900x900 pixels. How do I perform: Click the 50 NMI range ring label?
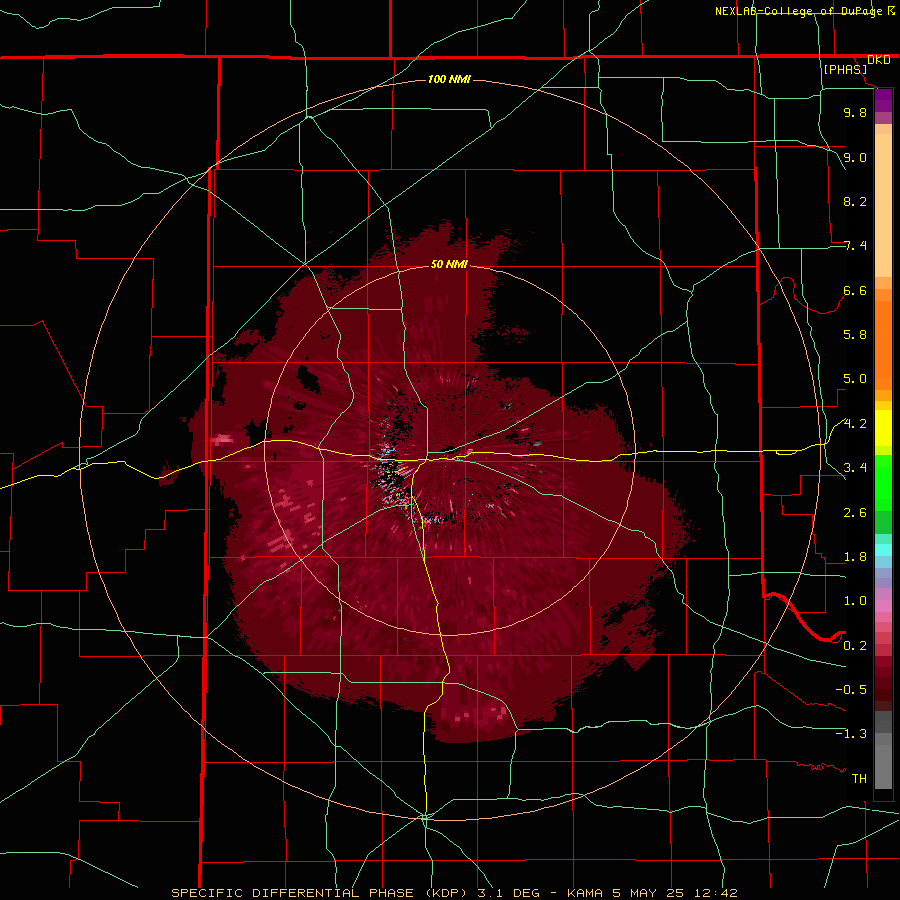point(449,264)
